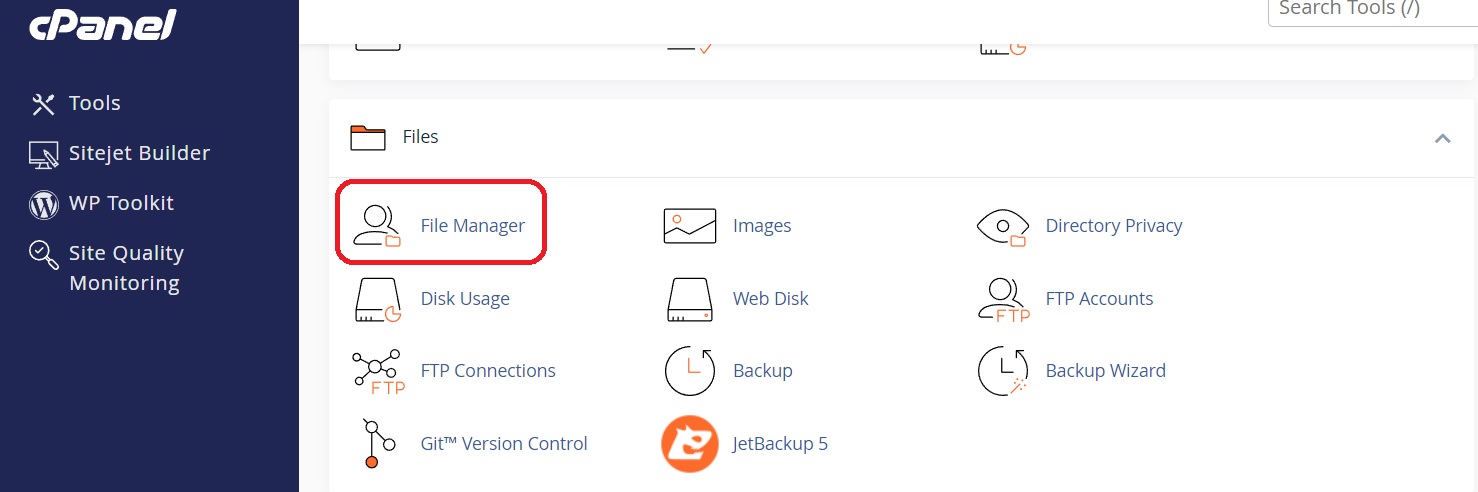Open the JetBackup 5 link text
The height and width of the screenshot is (492, 1478).
pyautogui.click(x=780, y=443)
